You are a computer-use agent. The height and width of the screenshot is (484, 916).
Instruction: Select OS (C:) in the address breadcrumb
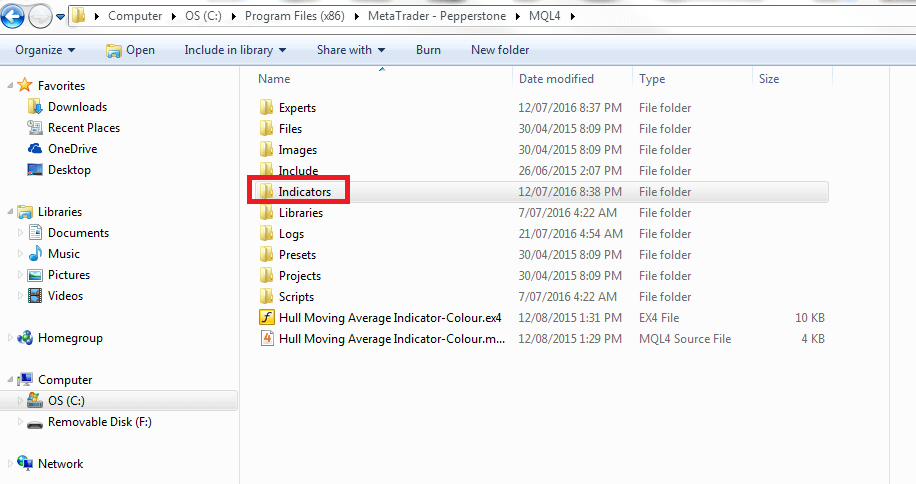click(x=203, y=16)
